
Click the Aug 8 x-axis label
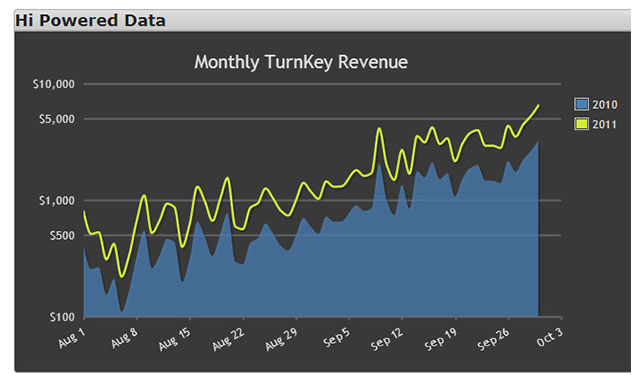(124, 338)
